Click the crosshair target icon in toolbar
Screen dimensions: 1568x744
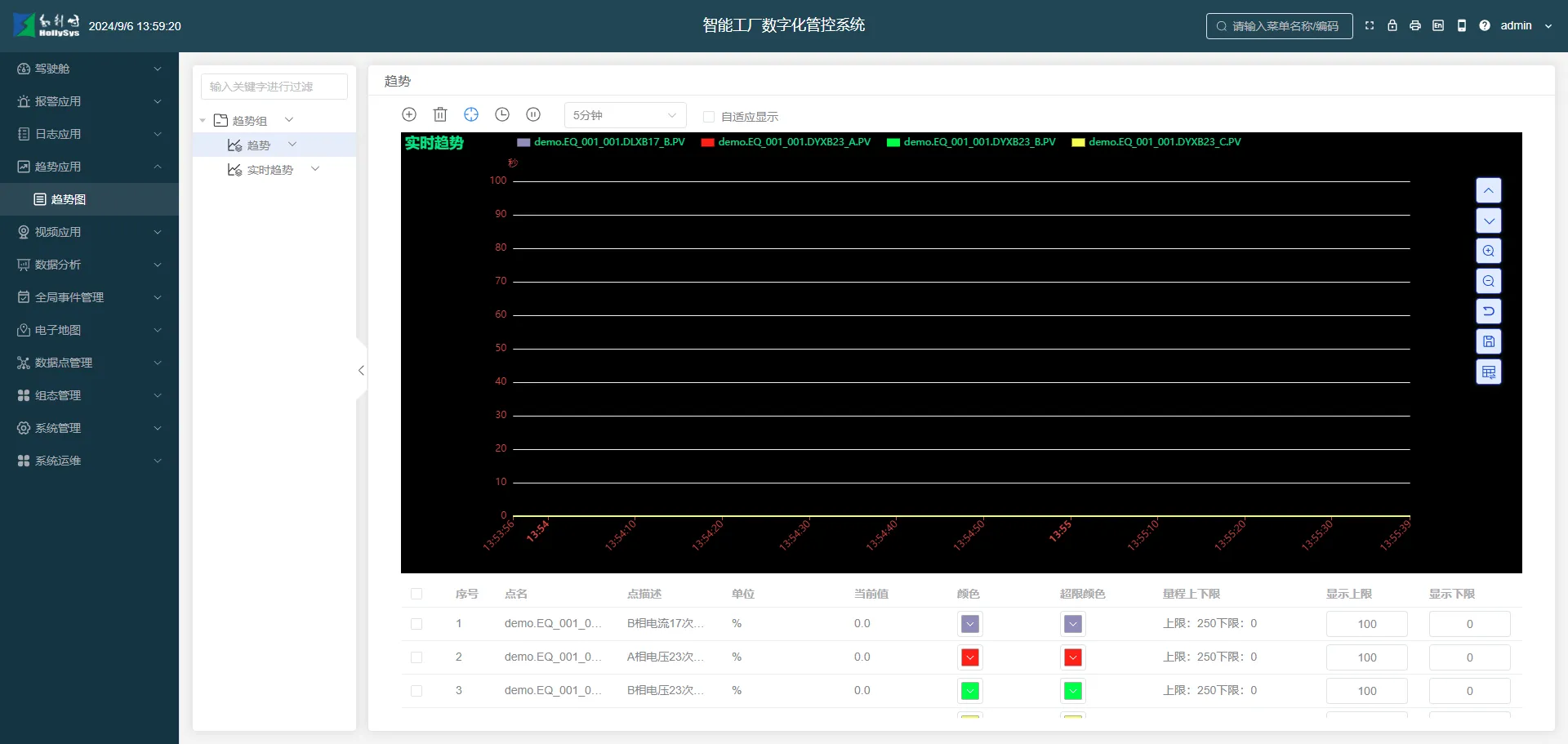[x=471, y=114]
